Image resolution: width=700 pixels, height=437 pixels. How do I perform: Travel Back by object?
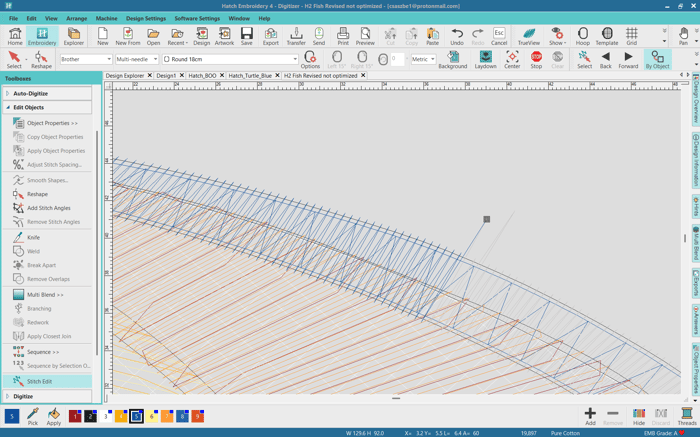[x=605, y=59]
